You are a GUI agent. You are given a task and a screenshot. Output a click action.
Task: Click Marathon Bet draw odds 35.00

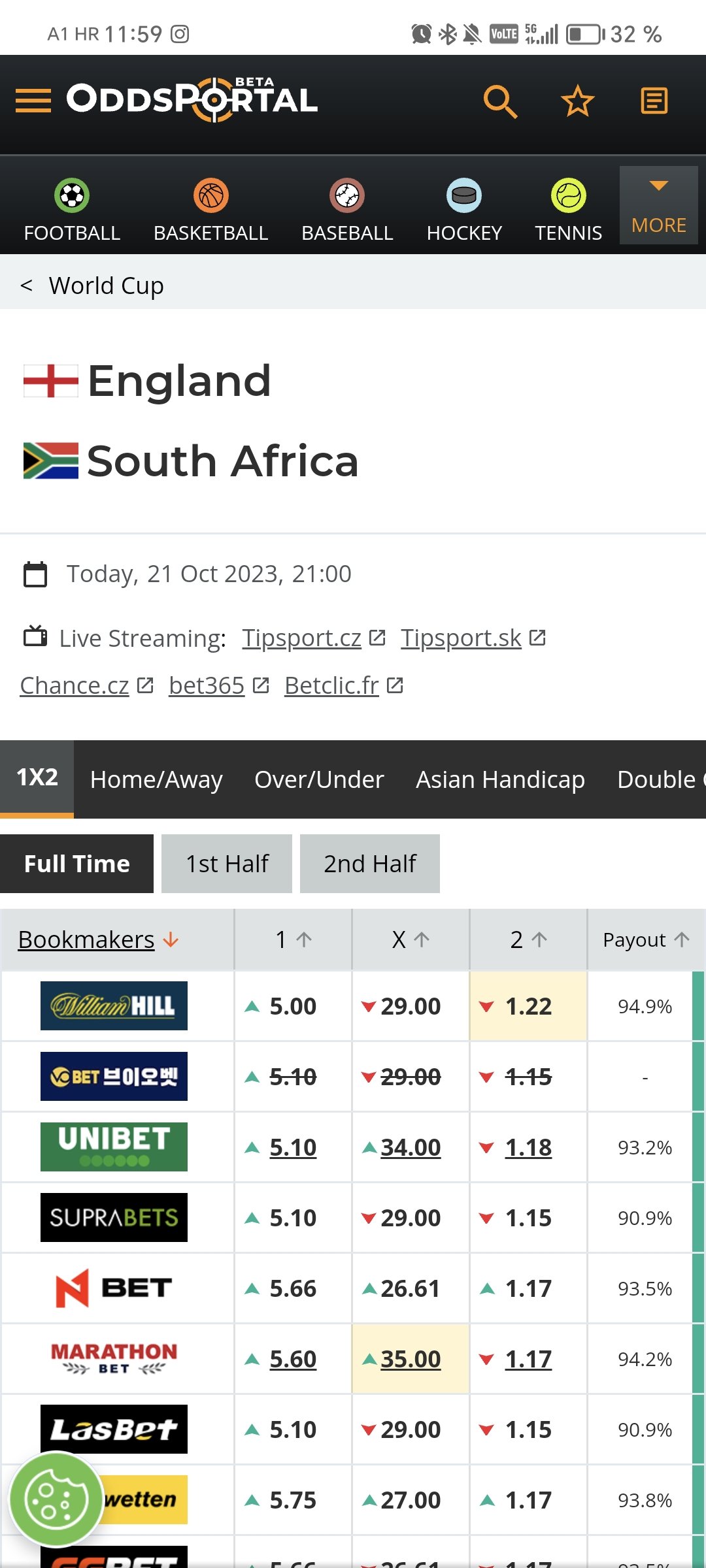coord(411,1359)
